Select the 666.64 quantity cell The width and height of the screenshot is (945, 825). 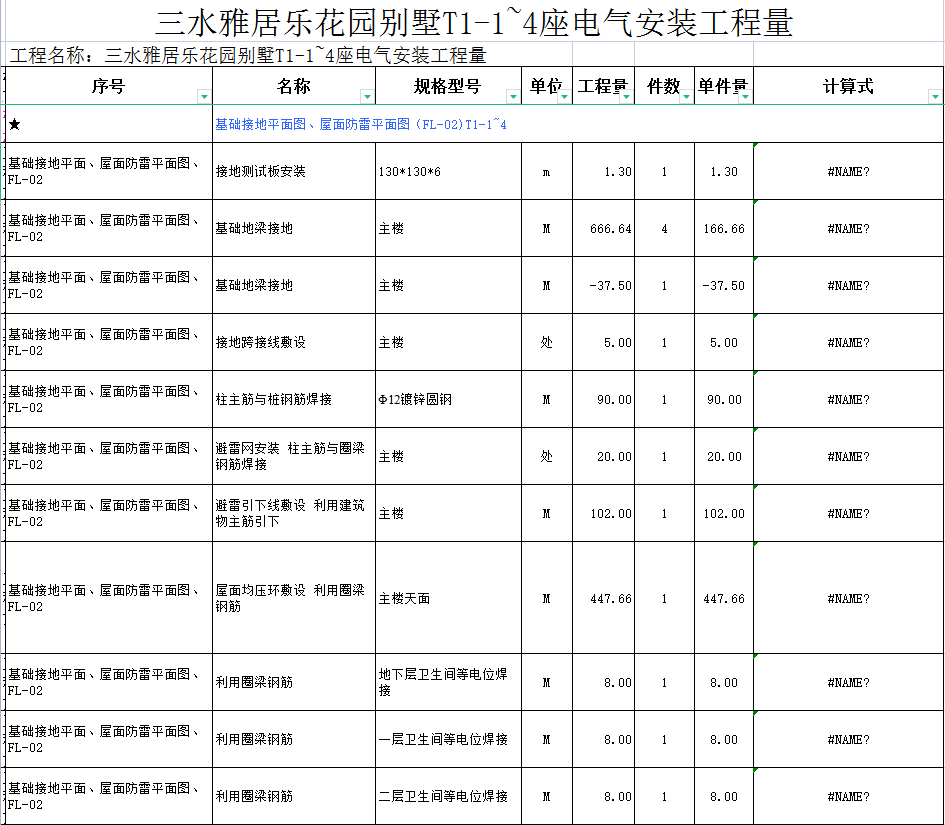[x=604, y=229]
